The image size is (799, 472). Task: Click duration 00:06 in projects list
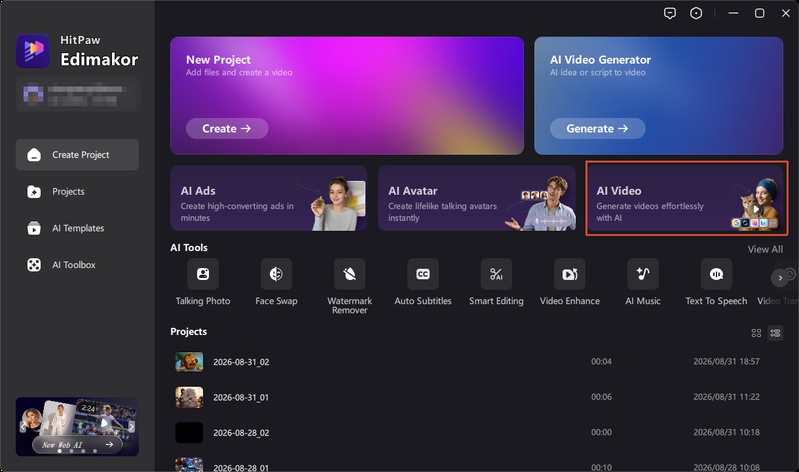[x=601, y=397]
